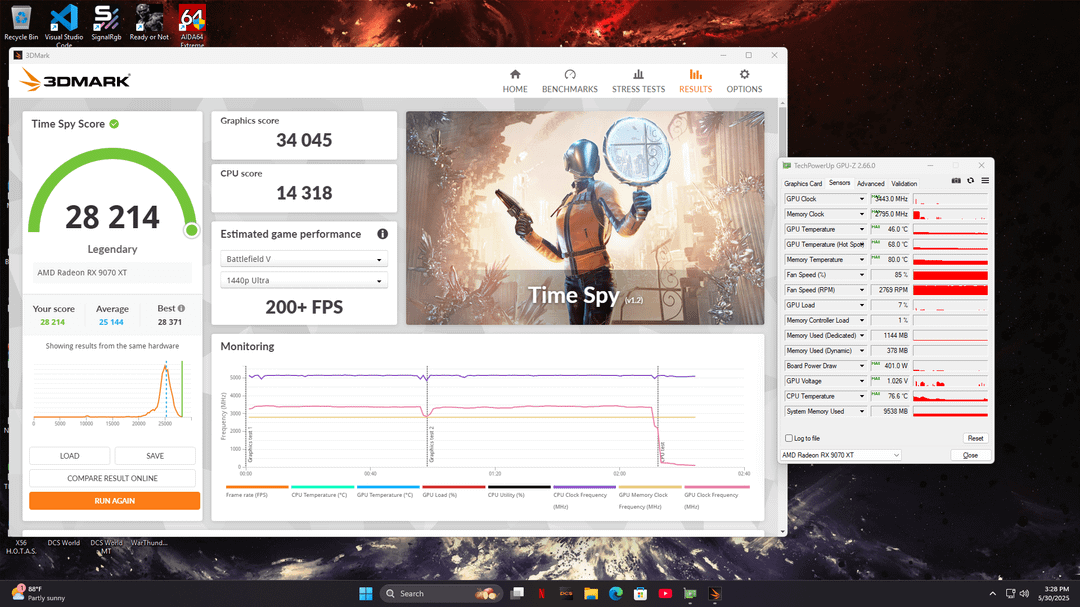1080x607 pixels.
Task: Open the 3DMark Home page icon
Action: (515, 74)
